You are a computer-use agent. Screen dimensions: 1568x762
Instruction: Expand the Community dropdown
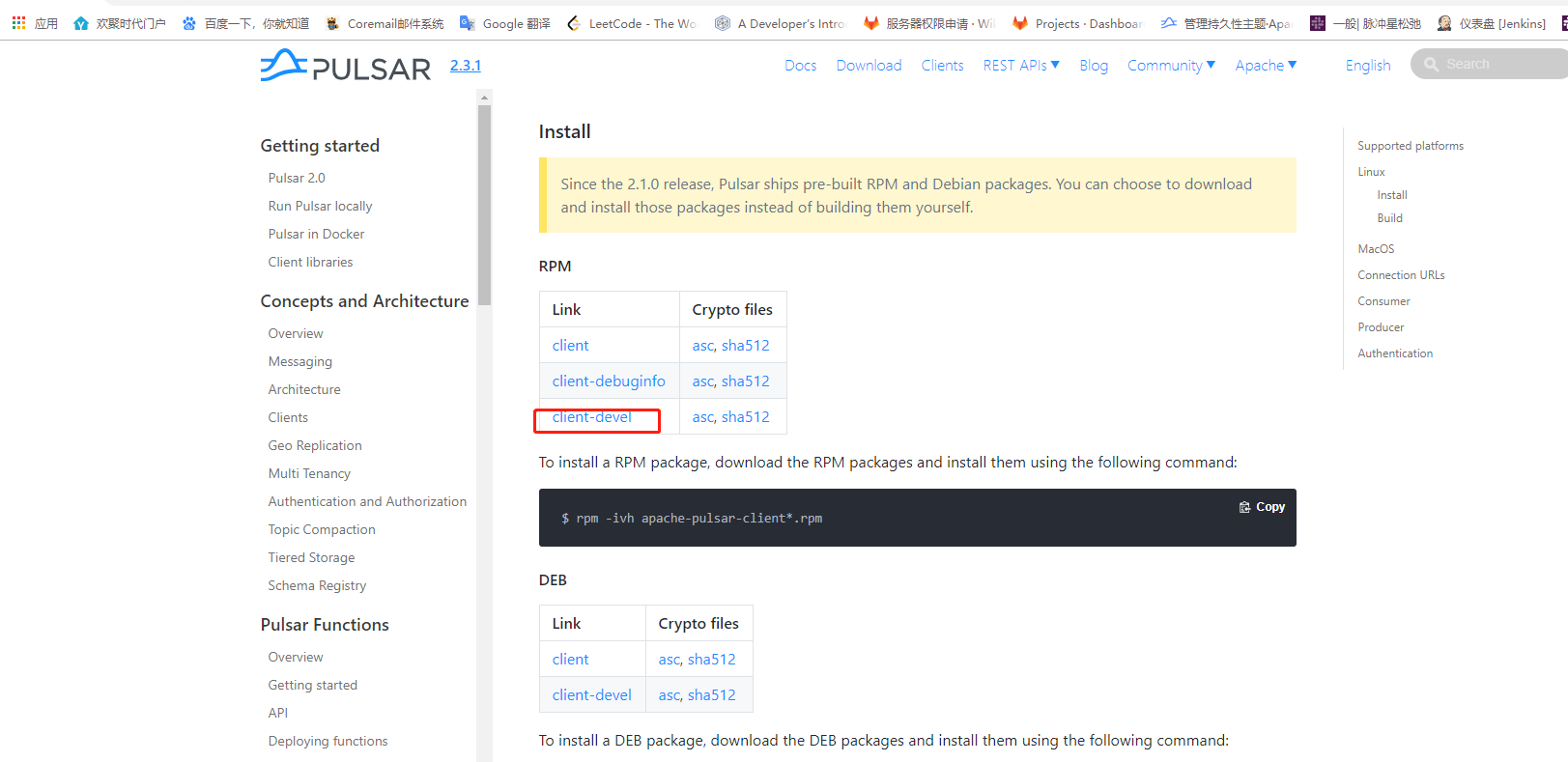point(1171,66)
